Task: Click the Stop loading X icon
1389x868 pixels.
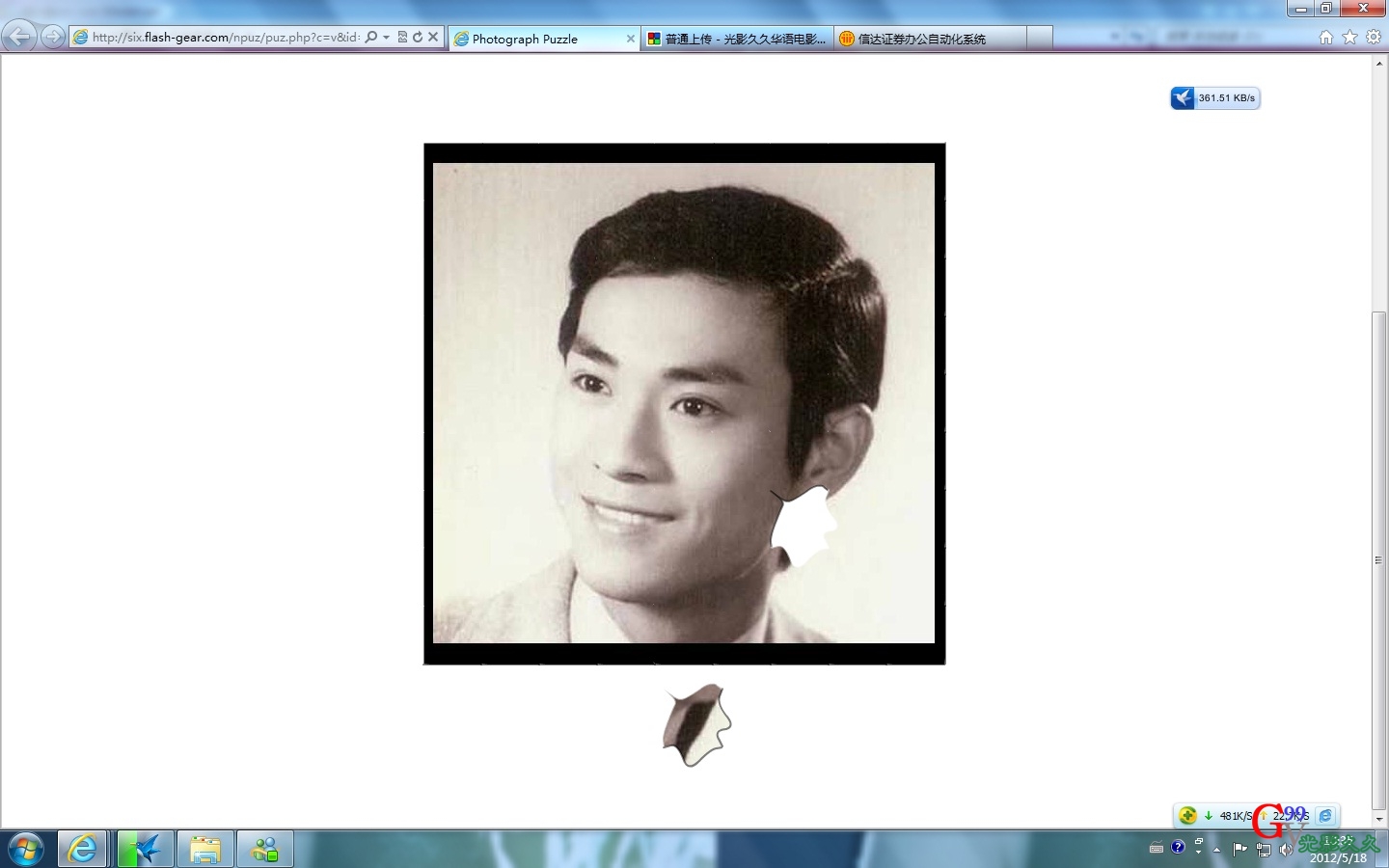Action: pos(433,37)
